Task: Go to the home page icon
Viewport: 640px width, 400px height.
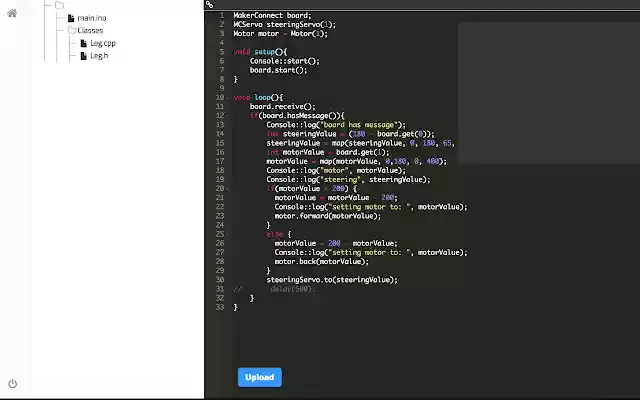Action: (x=12, y=13)
